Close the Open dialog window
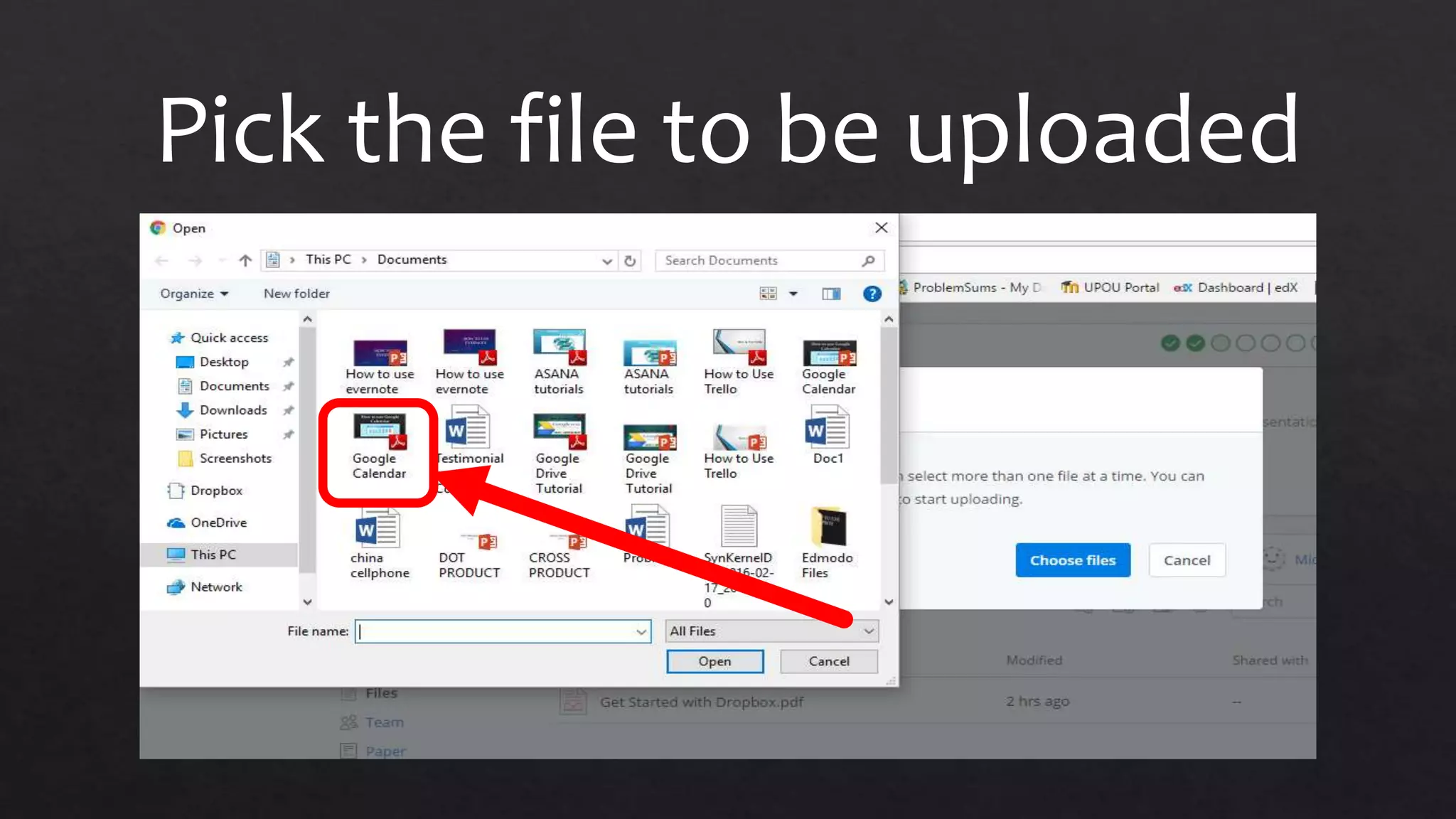Image resolution: width=1456 pixels, height=819 pixels. (882, 227)
